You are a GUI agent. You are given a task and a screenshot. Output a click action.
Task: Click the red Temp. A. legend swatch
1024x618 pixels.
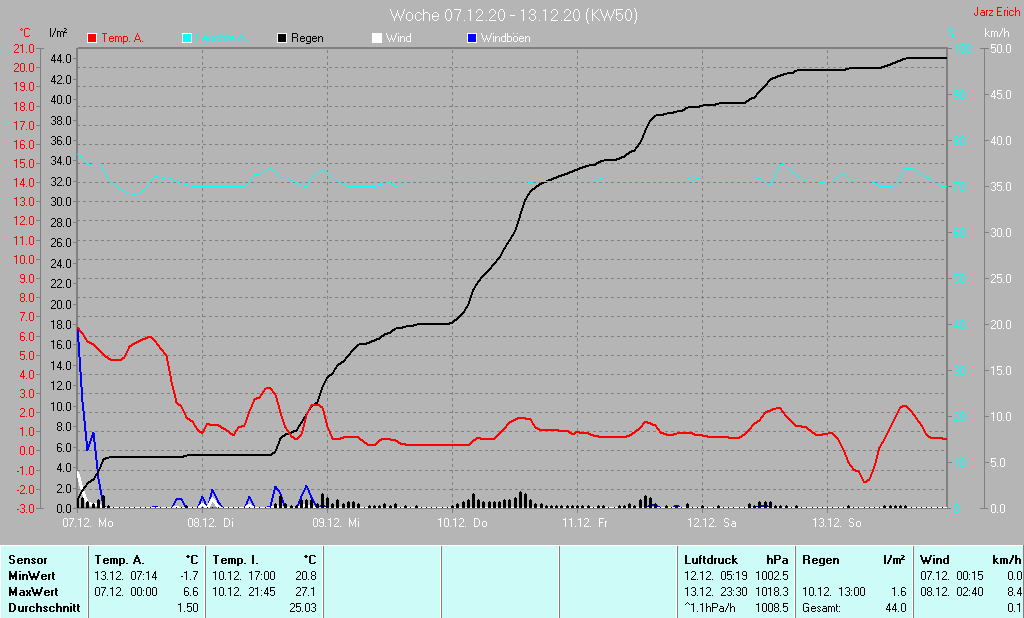[92, 38]
